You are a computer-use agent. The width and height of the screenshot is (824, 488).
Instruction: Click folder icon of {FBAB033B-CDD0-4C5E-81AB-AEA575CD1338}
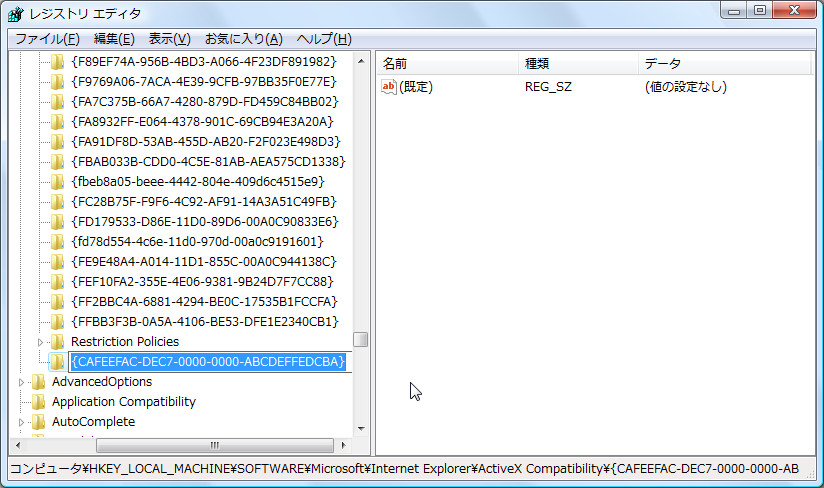point(57,162)
